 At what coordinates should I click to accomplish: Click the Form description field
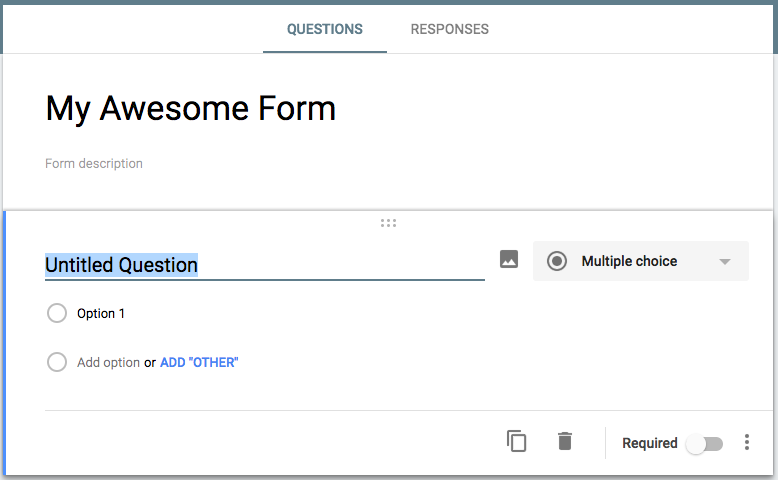pyautogui.click(x=94, y=163)
